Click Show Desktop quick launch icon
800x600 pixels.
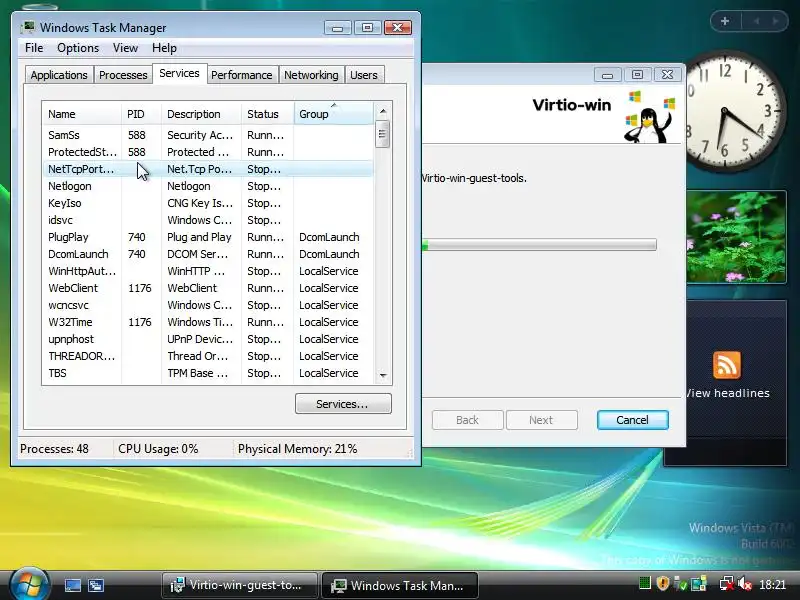pyautogui.click(x=73, y=585)
